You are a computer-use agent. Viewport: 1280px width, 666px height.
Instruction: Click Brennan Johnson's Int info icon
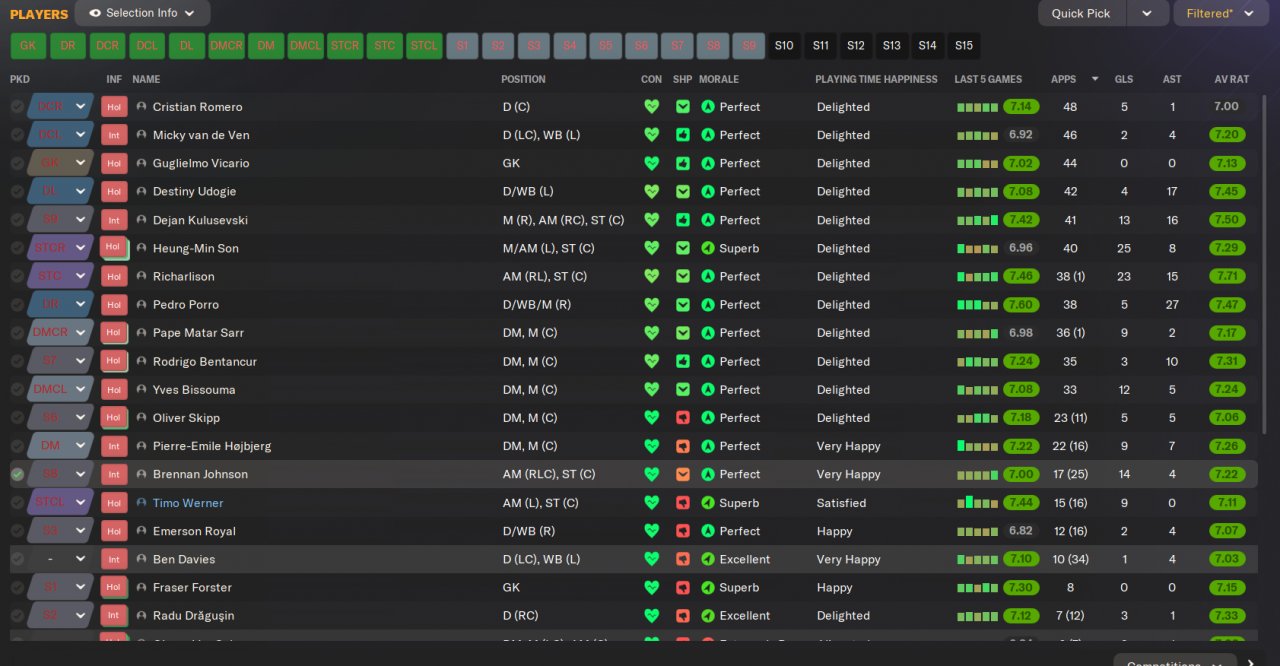click(x=114, y=474)
